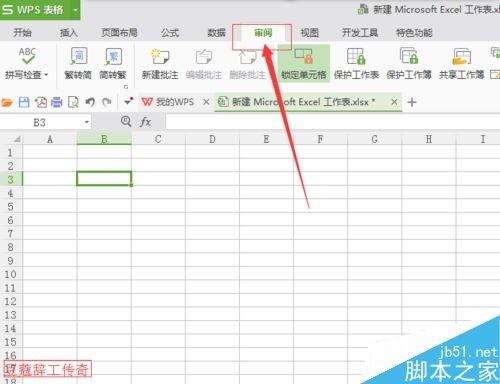Image resolution: width=500 pixels, height=384 pixels.
Task: Select row 10 header
Action: tap(11, 274)
